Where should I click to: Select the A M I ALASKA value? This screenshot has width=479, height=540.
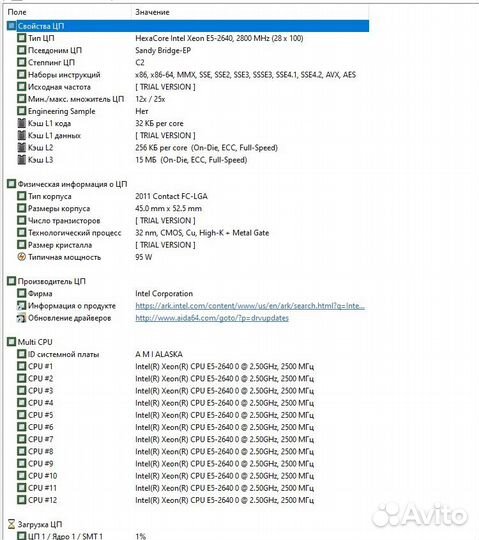click(159, 354)
